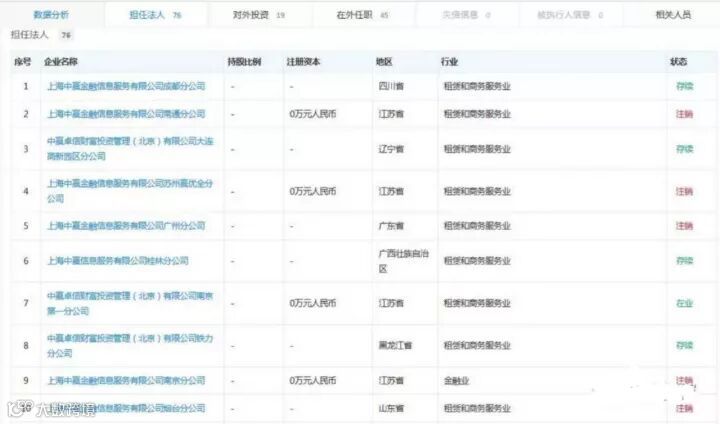The height and width of the screenshot is (424, 720).
Task: Open the 南京第一分公司 company link in row 7
Action: coord(130,303)
